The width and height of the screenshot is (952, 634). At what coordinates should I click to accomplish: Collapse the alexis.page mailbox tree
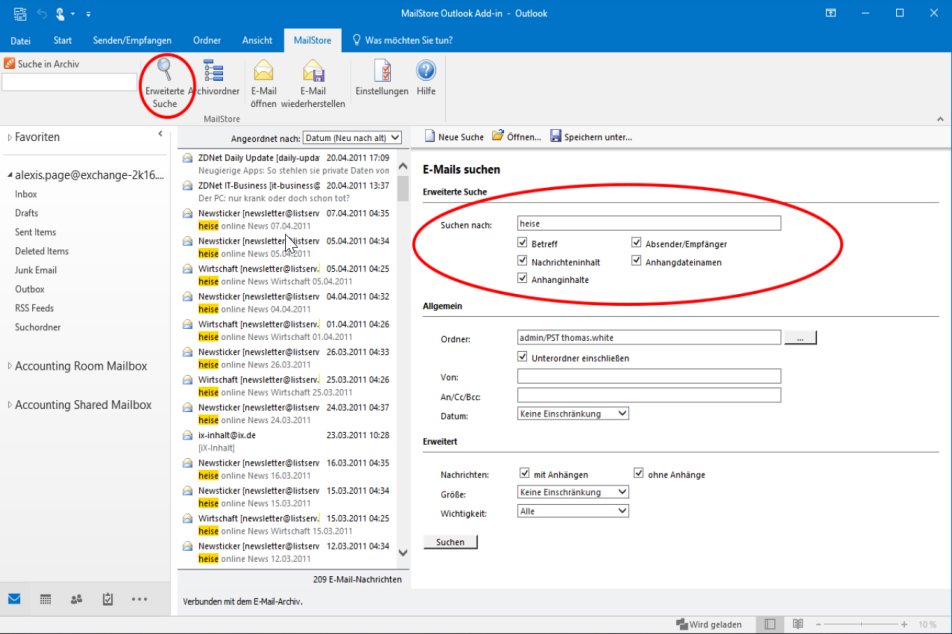coord(10,175)
